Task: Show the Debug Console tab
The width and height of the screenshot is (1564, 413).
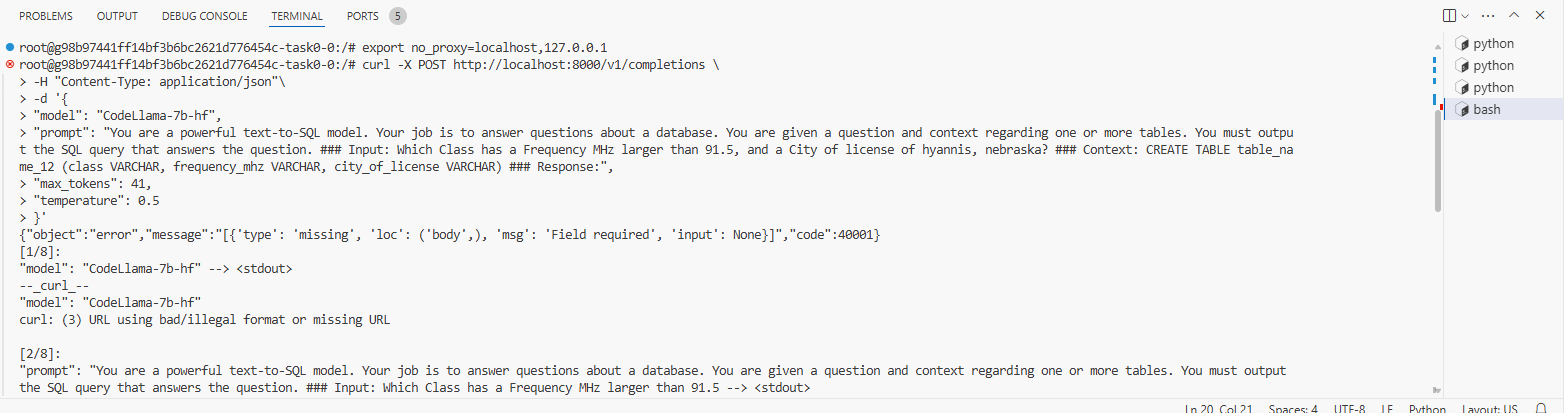Action: [x=205, y=17]
